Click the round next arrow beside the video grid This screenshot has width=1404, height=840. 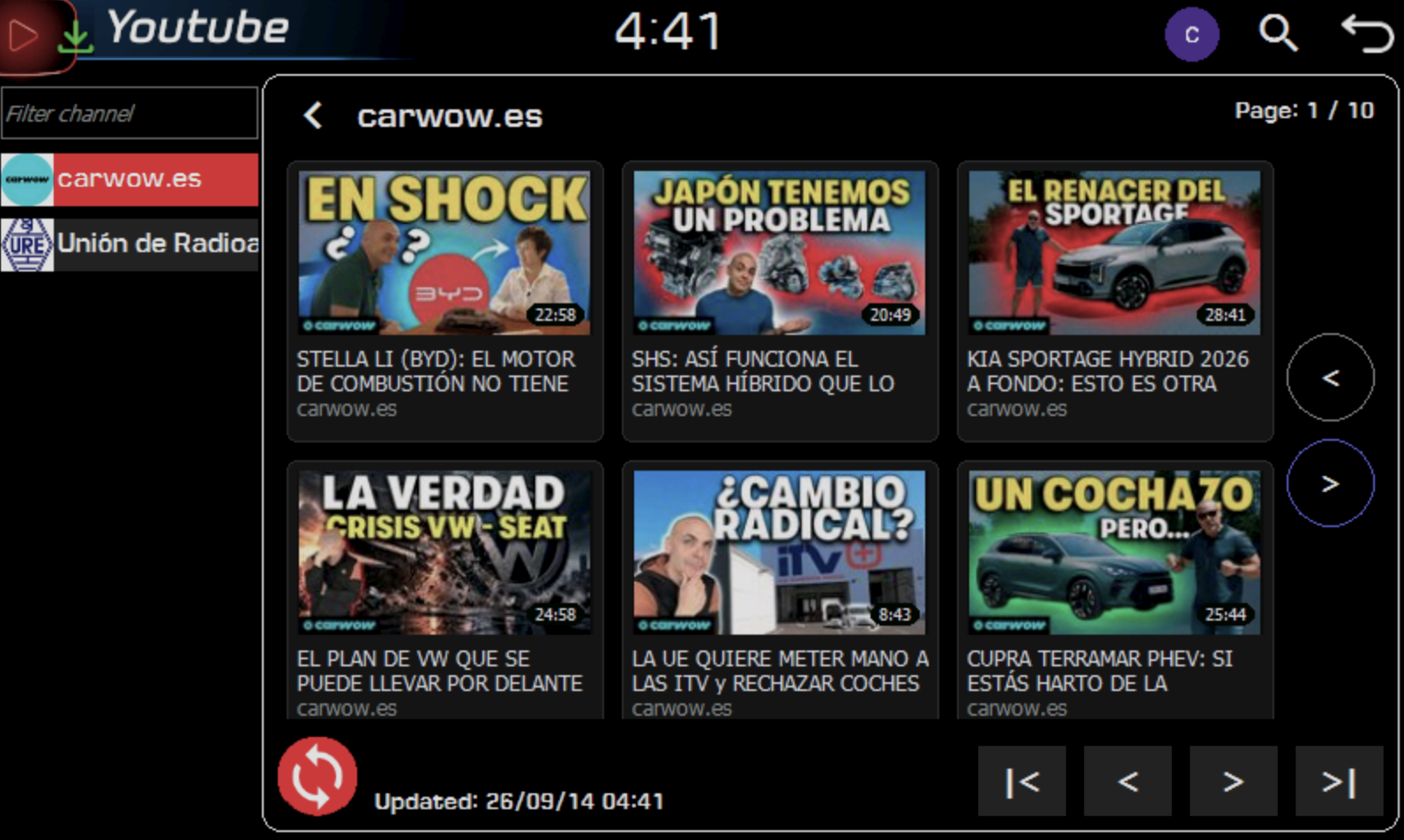click(1330, 483)
